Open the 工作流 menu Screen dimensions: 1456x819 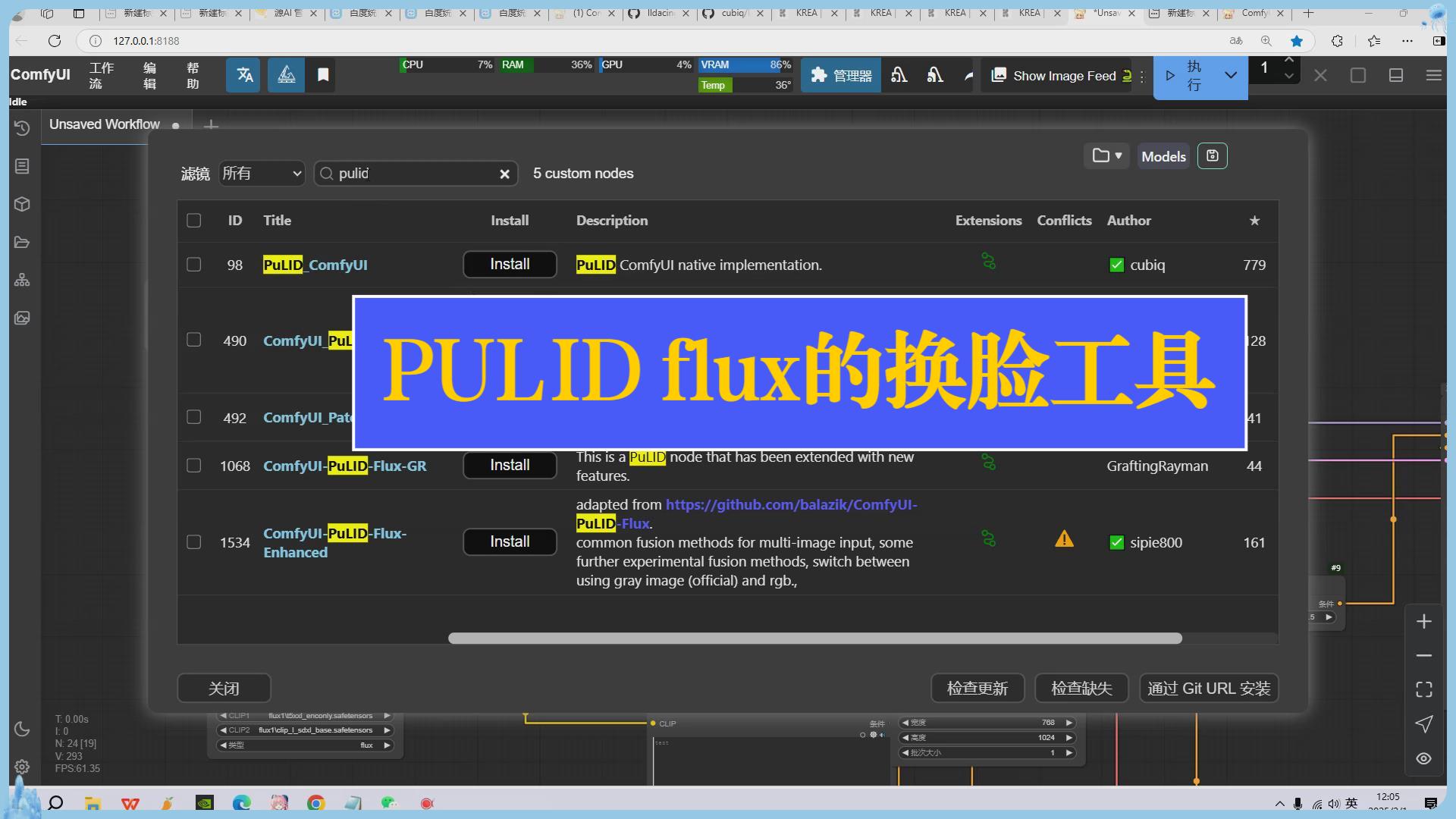pyautogui.click(x=101, y=75)
